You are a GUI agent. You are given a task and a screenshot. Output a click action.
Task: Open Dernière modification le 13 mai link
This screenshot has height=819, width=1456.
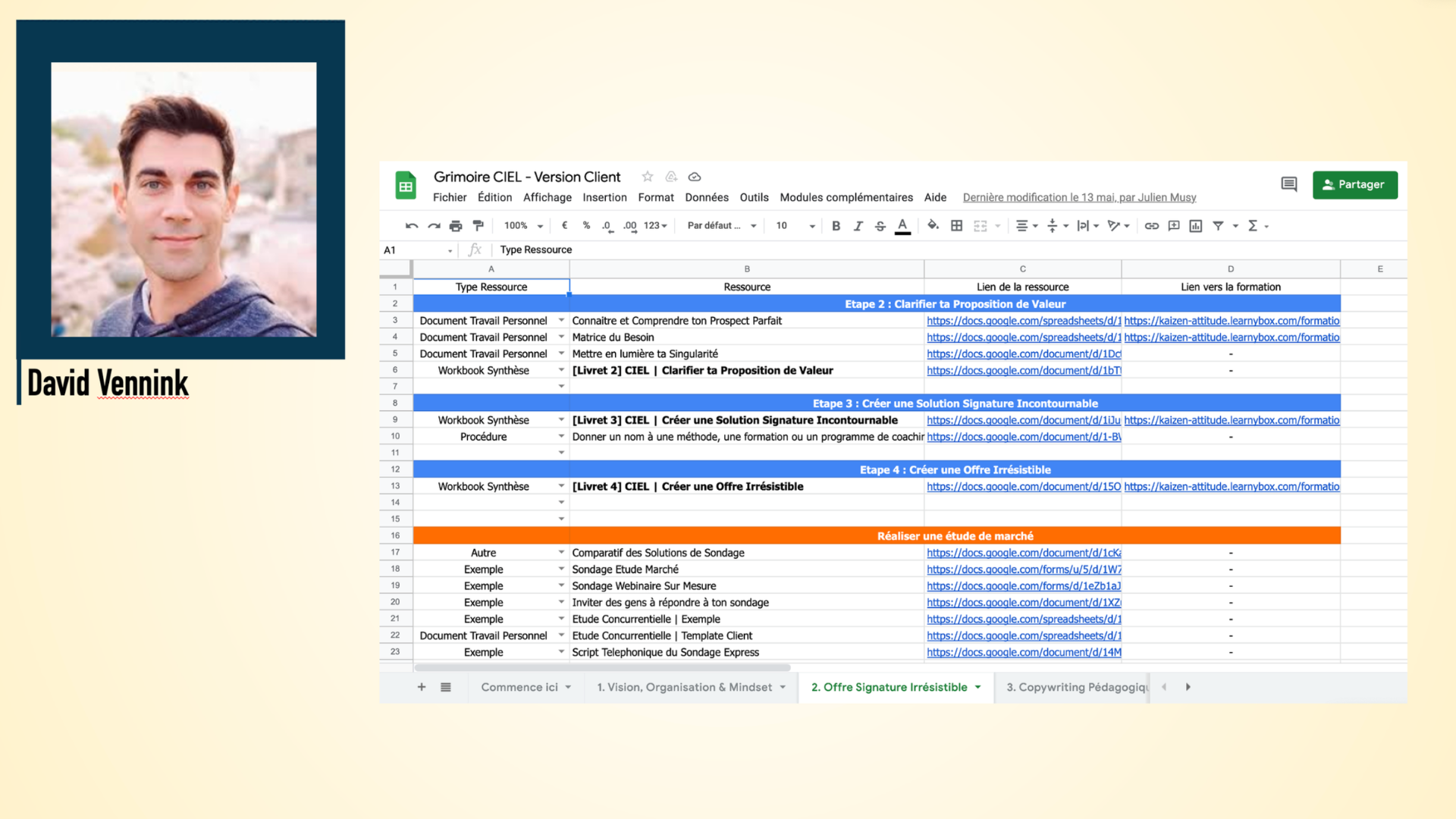(1079, 197)
